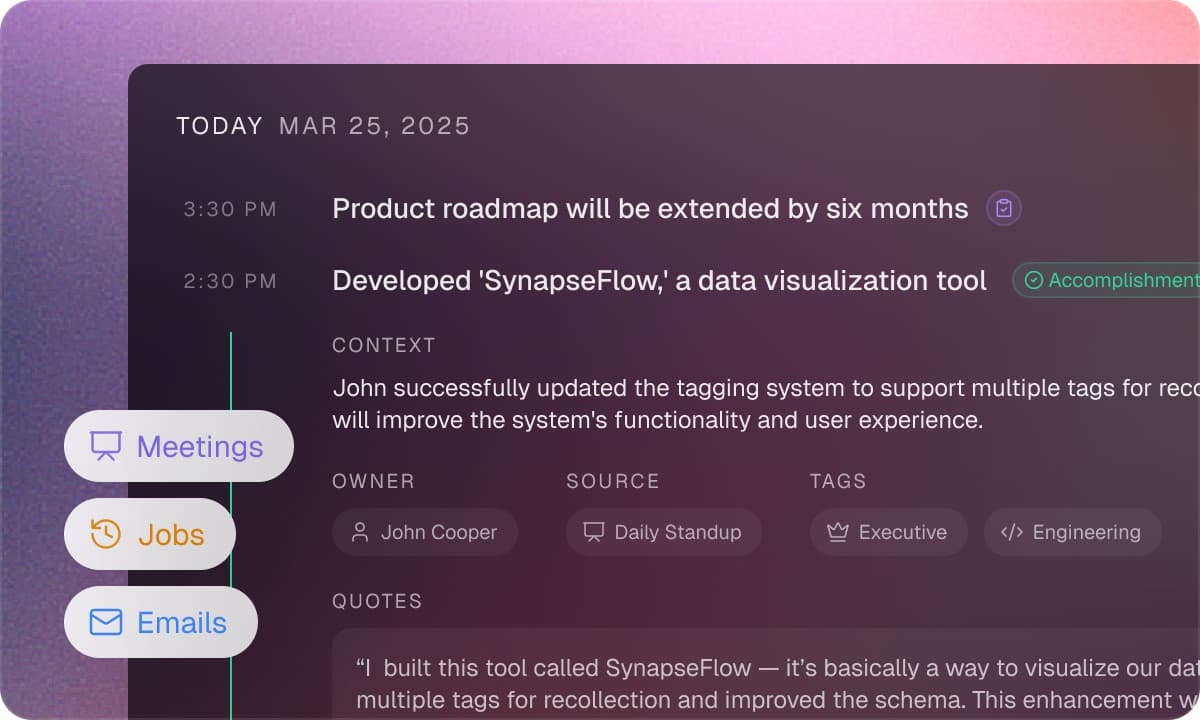The height and width of the screenshot is (720, 1200).
Task: Switch to the Jobs view
Action: [150, 534]
